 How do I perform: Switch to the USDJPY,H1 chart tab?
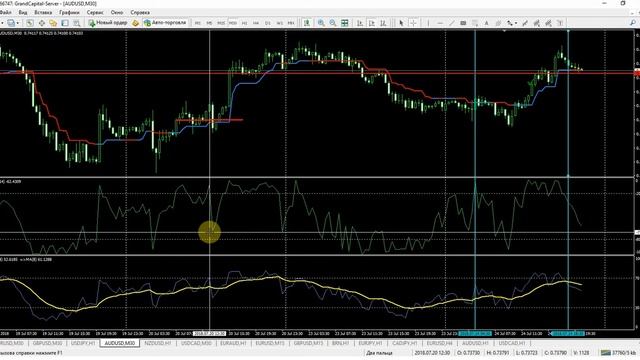[x=83, y=343]
